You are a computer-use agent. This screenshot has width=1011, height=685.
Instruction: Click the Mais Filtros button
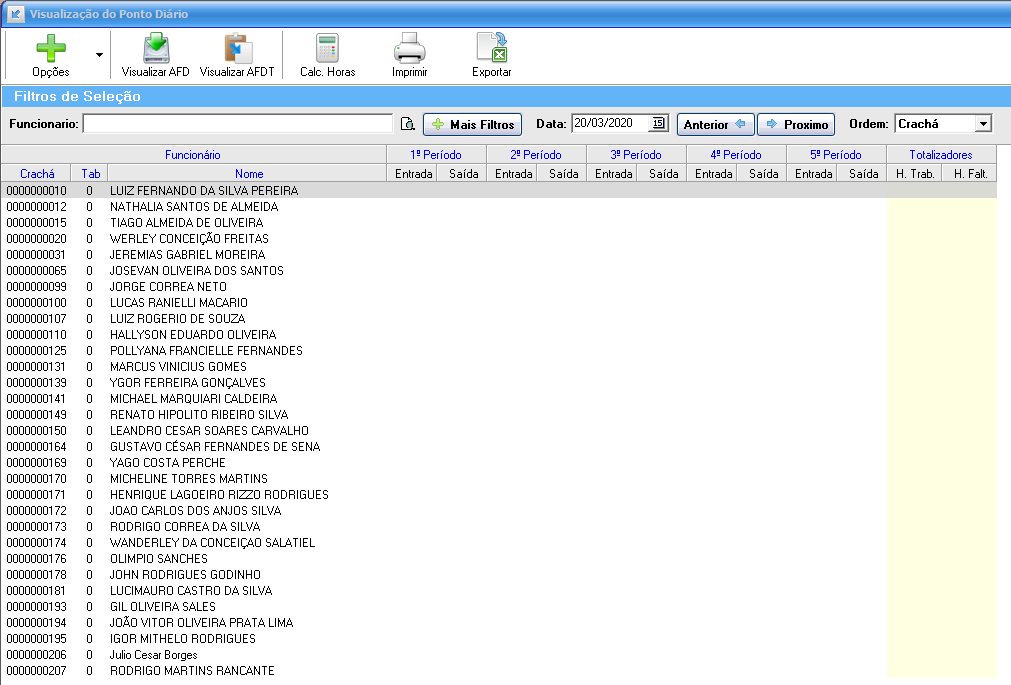coord(472,124)
